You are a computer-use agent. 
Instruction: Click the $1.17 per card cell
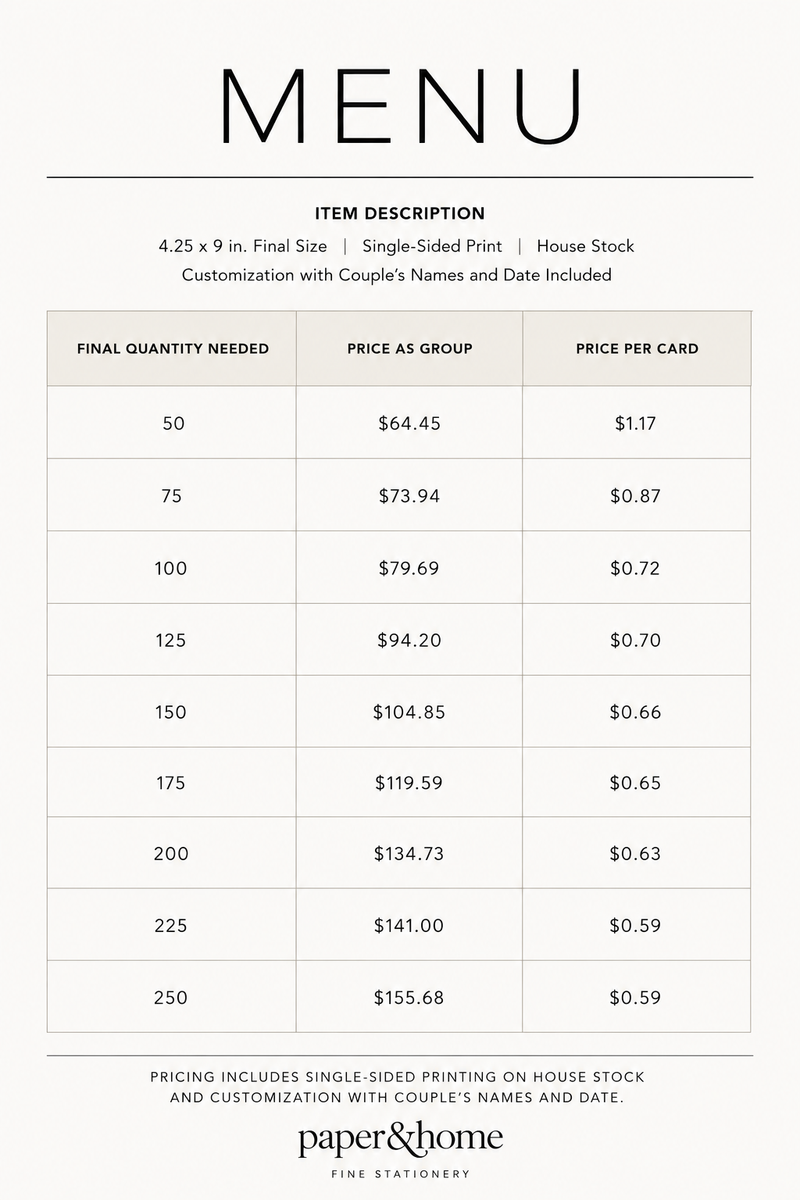(637, 423)
